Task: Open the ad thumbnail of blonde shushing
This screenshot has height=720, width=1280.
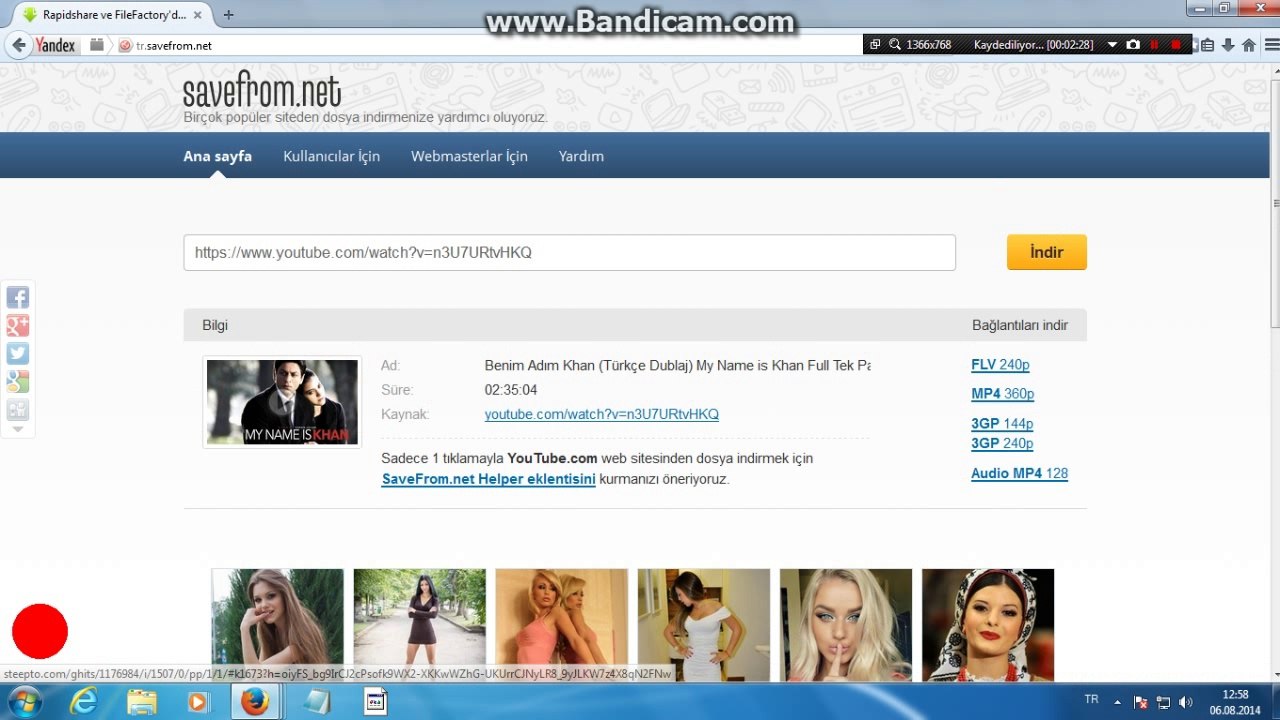Action: [846, 625]
